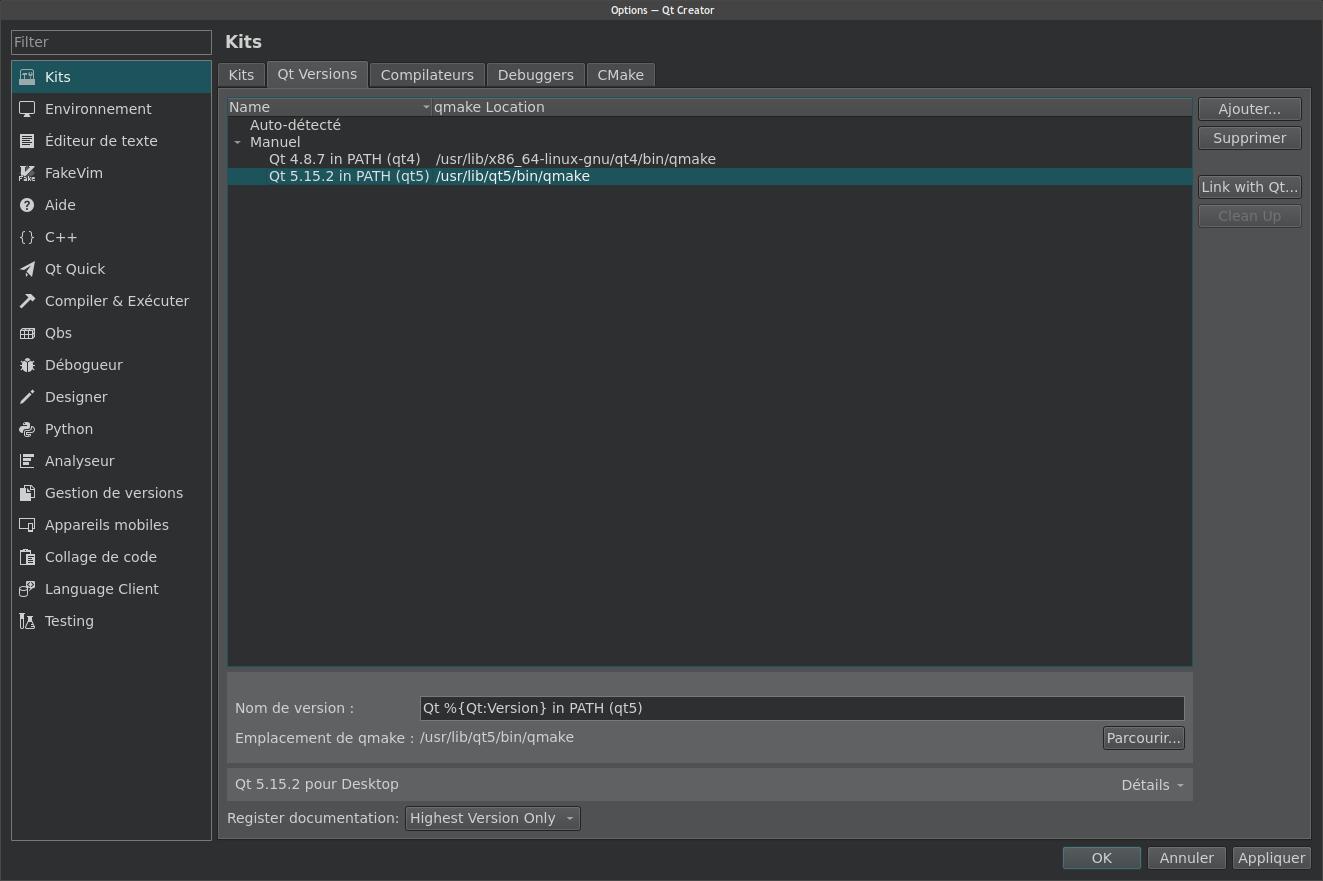Viewport: 1323px width, 881px height.
Task: Click the Gestion de versions icon
Action: (27, 493)
